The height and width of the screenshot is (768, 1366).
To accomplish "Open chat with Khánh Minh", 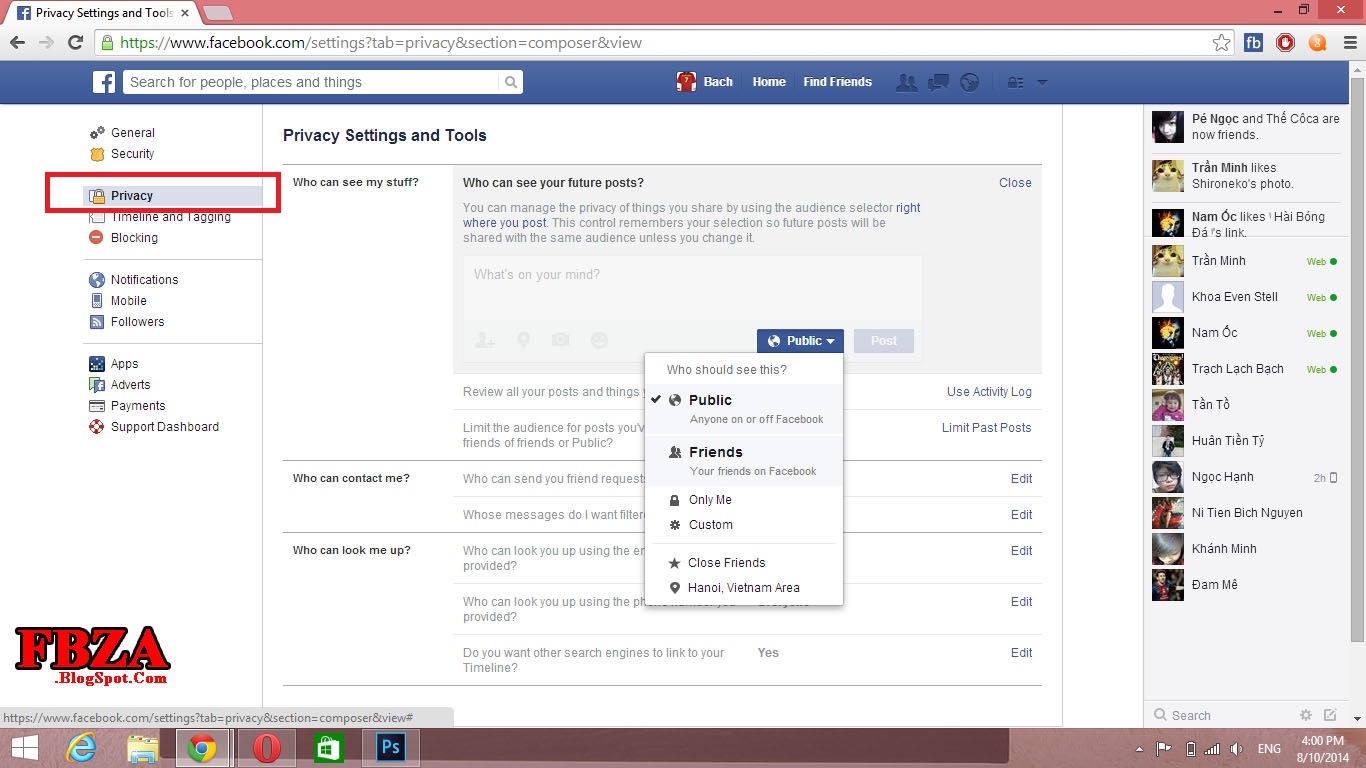I will 1244,549.
